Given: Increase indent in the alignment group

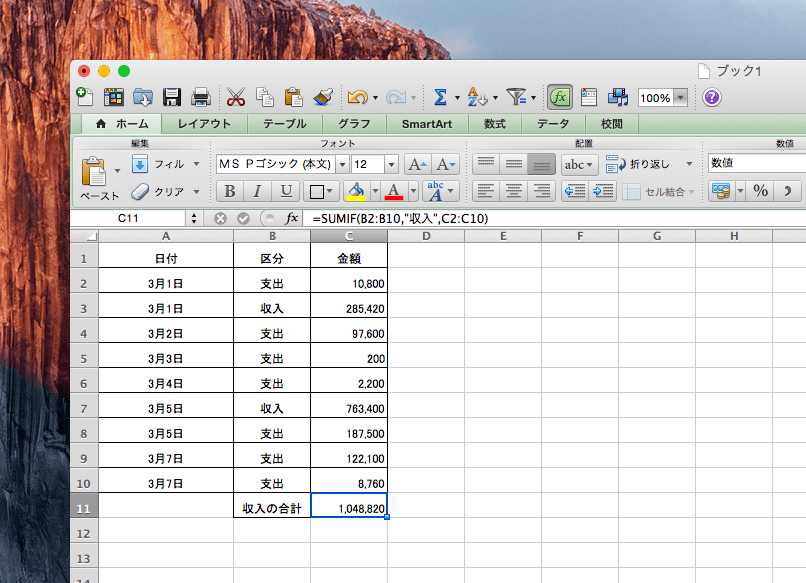Looking at the screenshot, I should click(x=602, y=191).
